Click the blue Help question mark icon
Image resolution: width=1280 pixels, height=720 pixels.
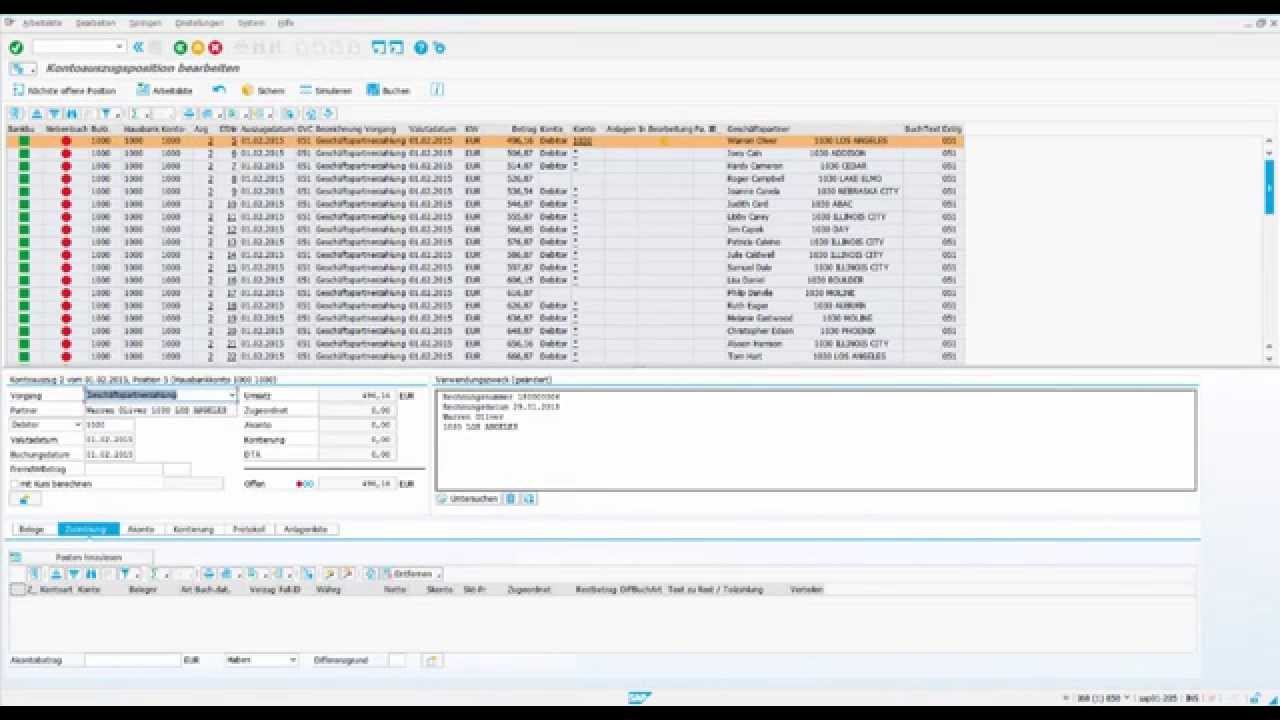(x=421, y=47)
